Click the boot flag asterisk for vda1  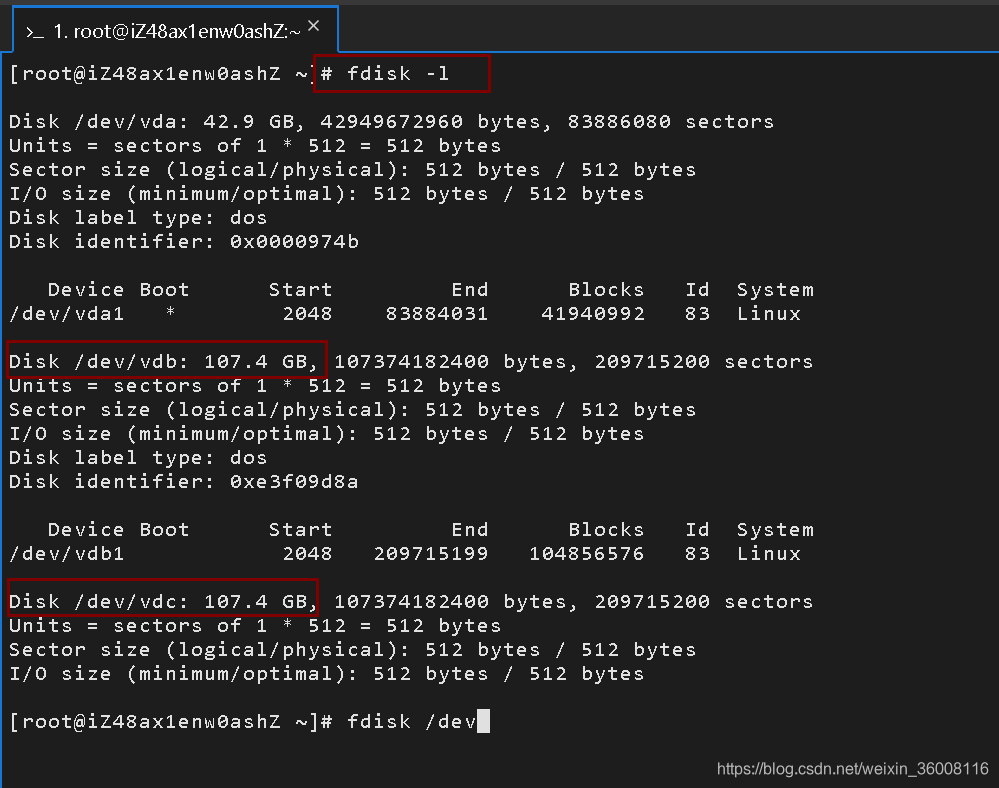tap(170, 312)
